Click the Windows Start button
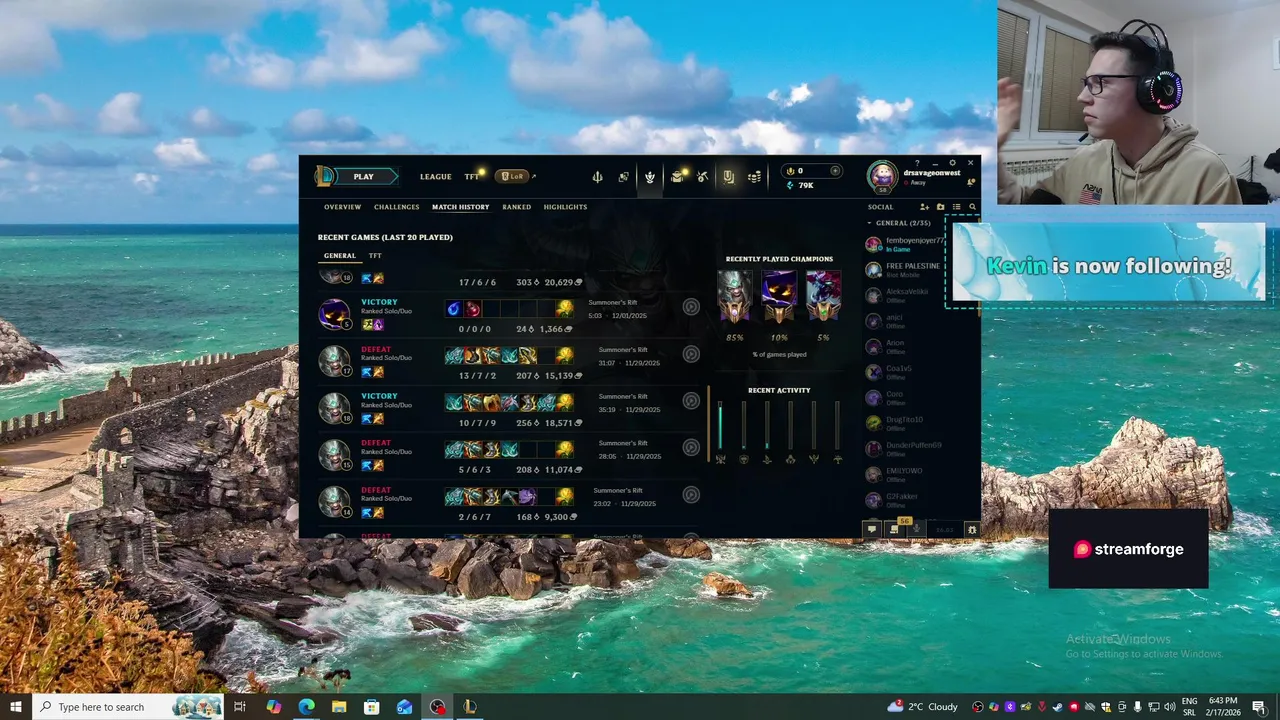 (x=15, y=707)
